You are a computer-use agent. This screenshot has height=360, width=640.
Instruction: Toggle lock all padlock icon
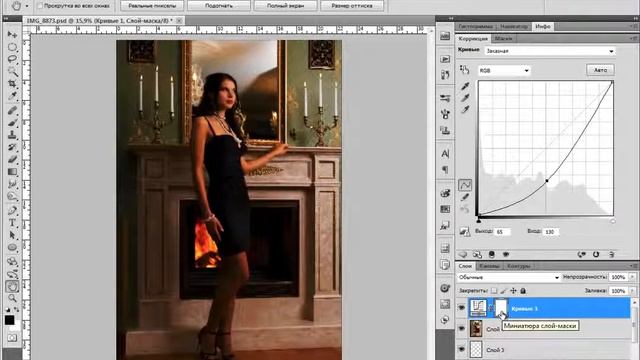coord(523,291)
